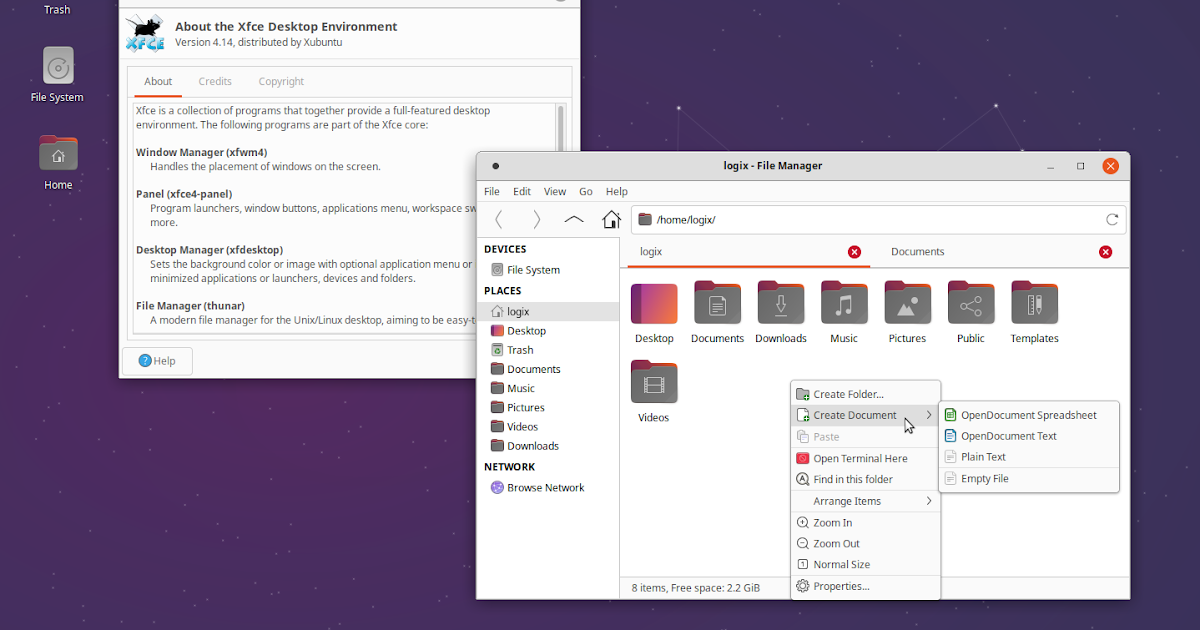Open View menu in File Manager
Viewport: 1200px width, 630px height.
pyautogui.click(x=555, y=191)
